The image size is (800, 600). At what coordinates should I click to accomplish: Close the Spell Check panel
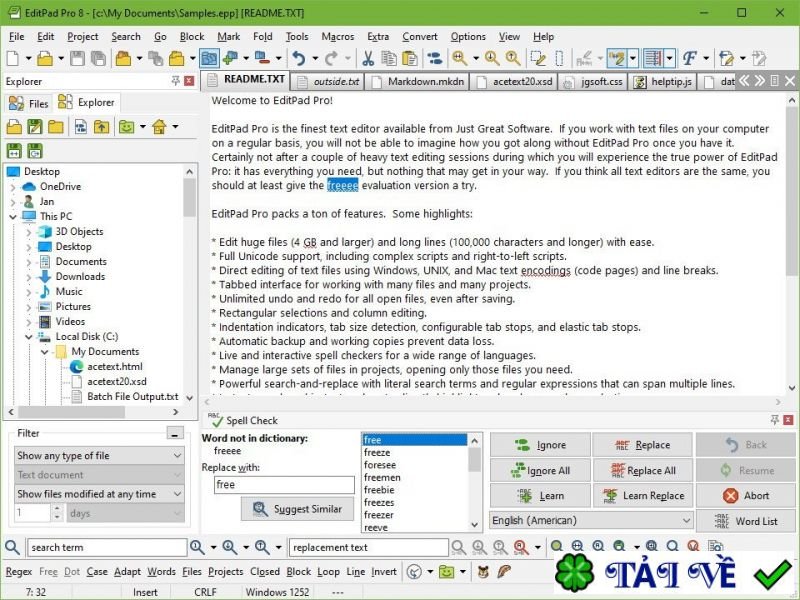(x=788, y=420)
